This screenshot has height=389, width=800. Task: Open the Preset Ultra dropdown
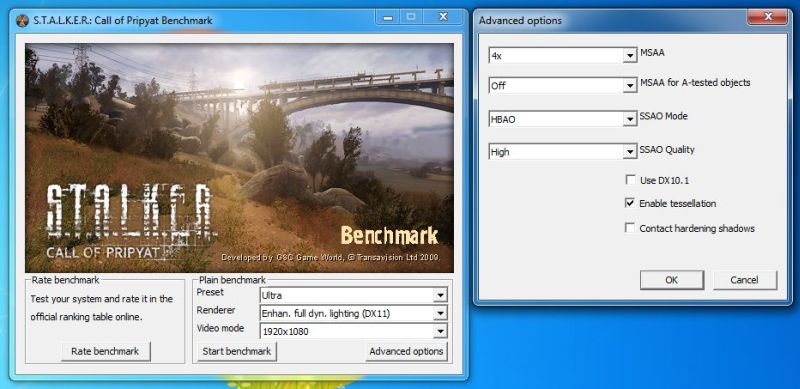coord(354,295)
